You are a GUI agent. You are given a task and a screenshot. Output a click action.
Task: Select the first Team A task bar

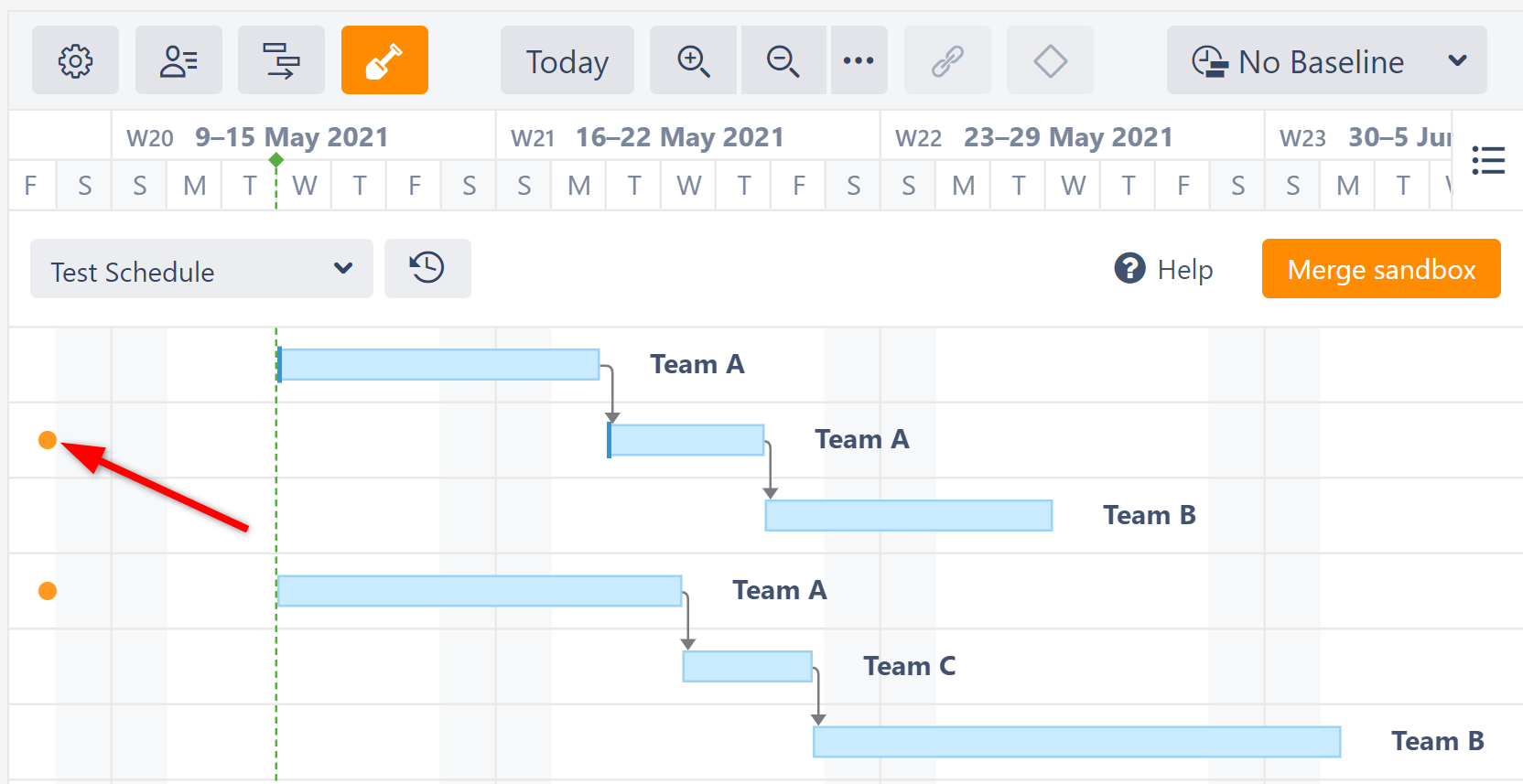439,364
